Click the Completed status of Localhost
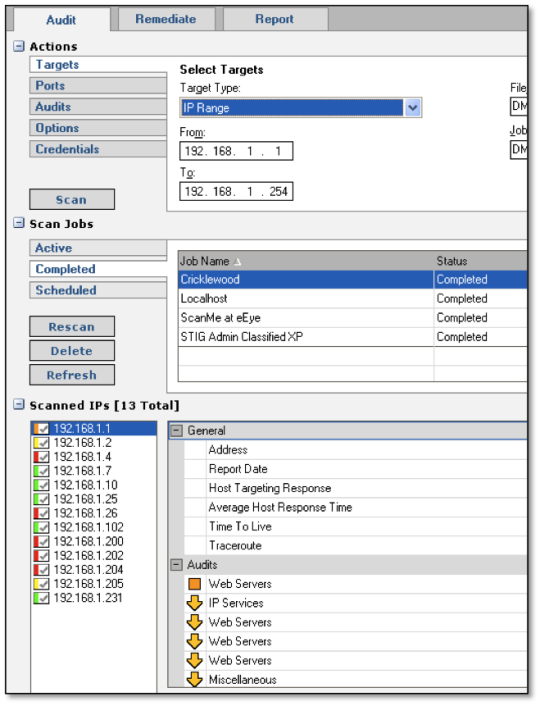540x706 pixels. pos(462,299)
